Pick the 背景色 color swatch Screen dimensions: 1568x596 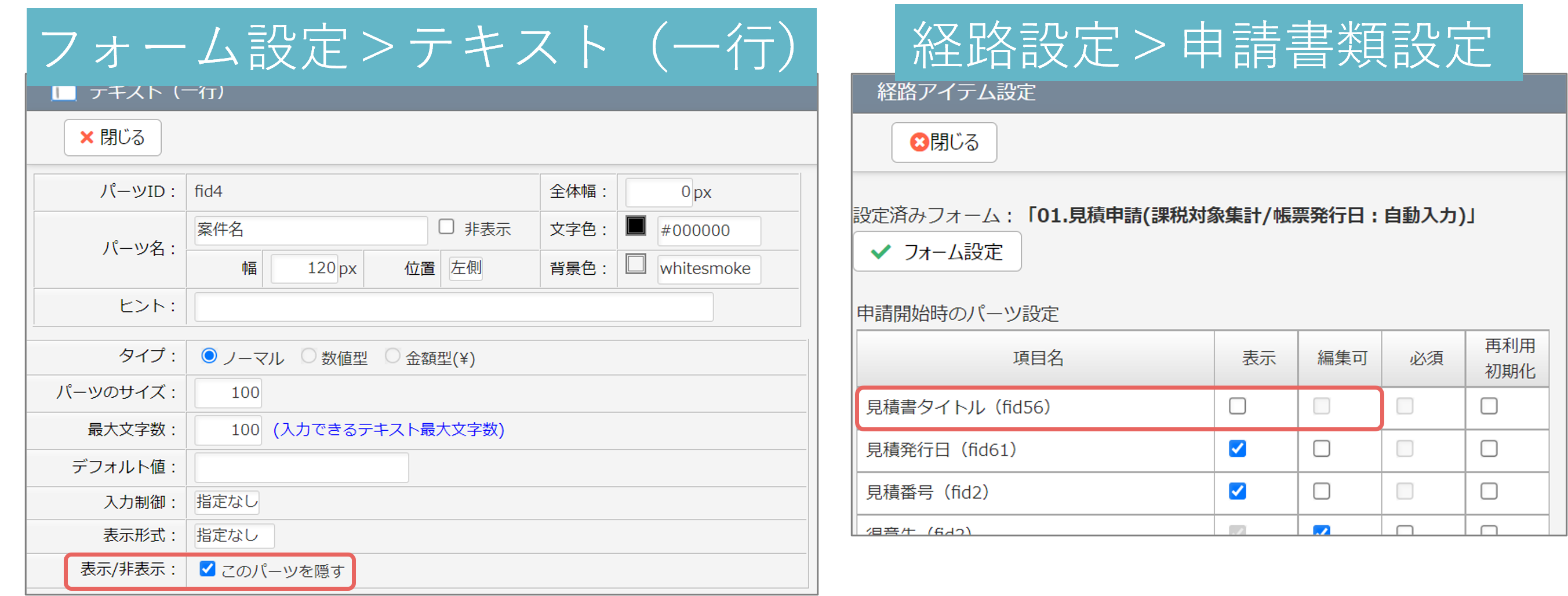(x=635, y=264)
